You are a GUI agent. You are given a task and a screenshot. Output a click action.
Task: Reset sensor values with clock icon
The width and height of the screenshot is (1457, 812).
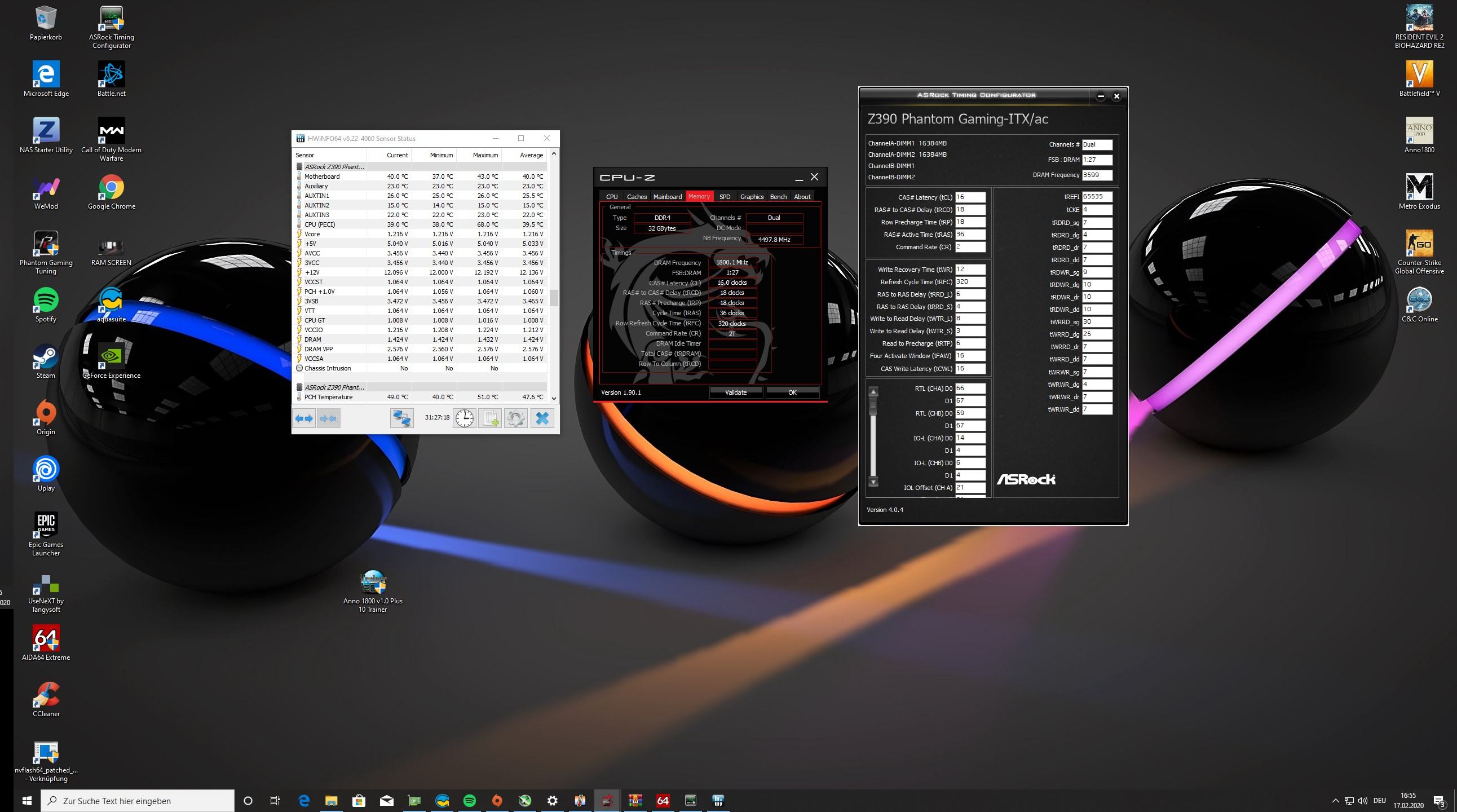point(465,418)
